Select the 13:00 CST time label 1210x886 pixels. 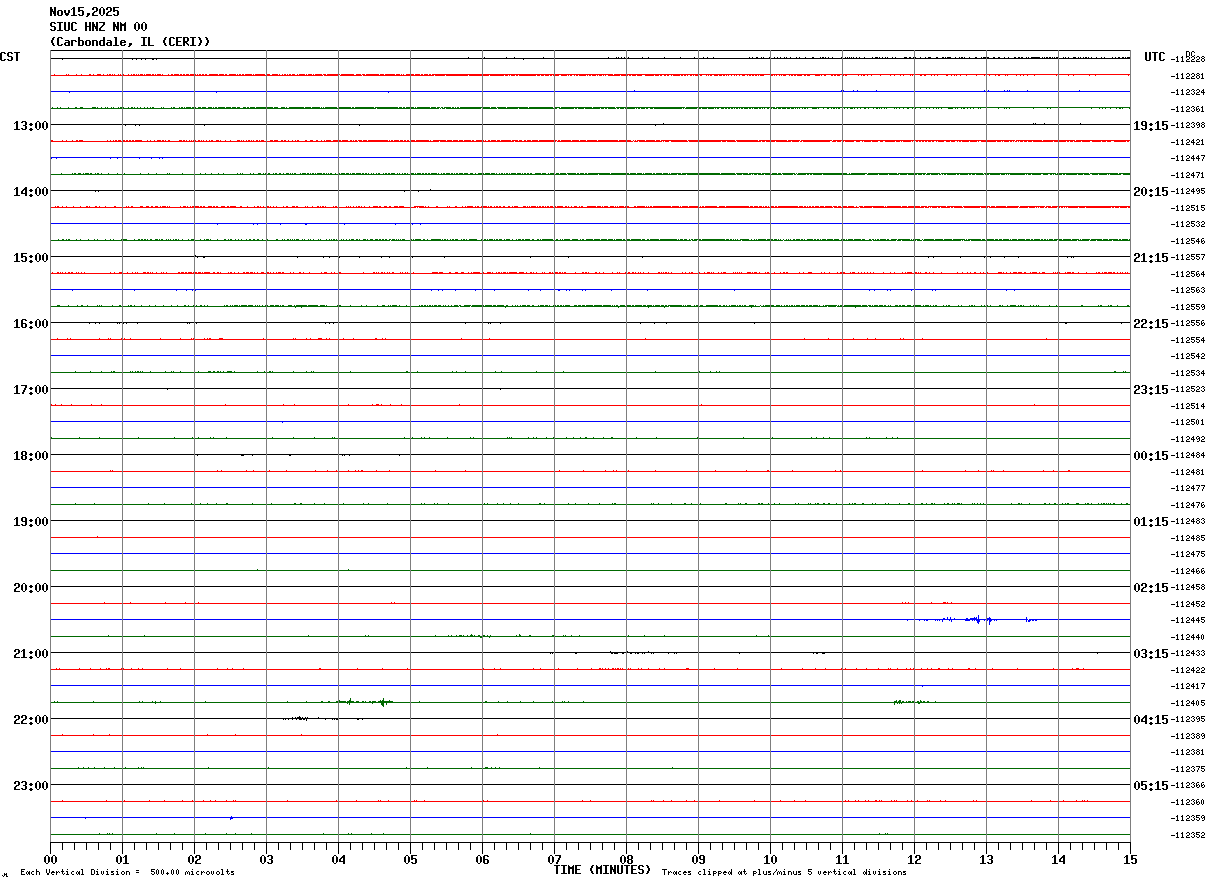(x=30, y=125)
